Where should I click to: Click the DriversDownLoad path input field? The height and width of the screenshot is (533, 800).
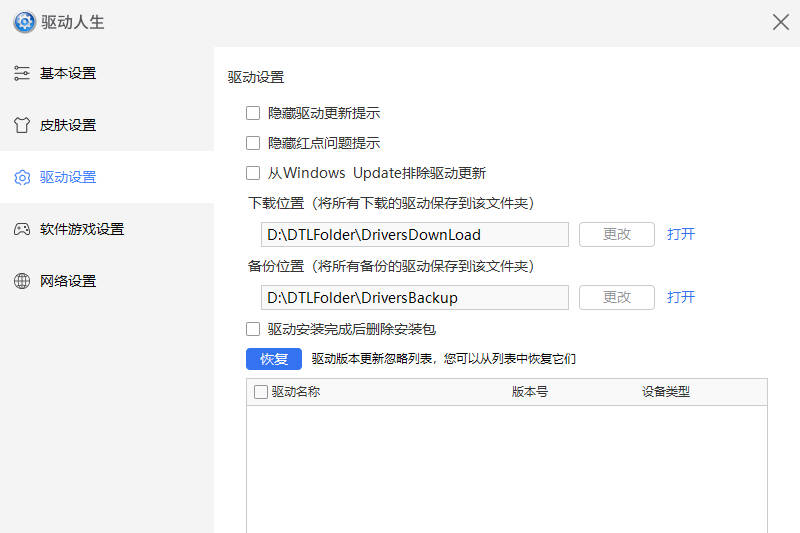pyautogui.click(x=415, y=234)
